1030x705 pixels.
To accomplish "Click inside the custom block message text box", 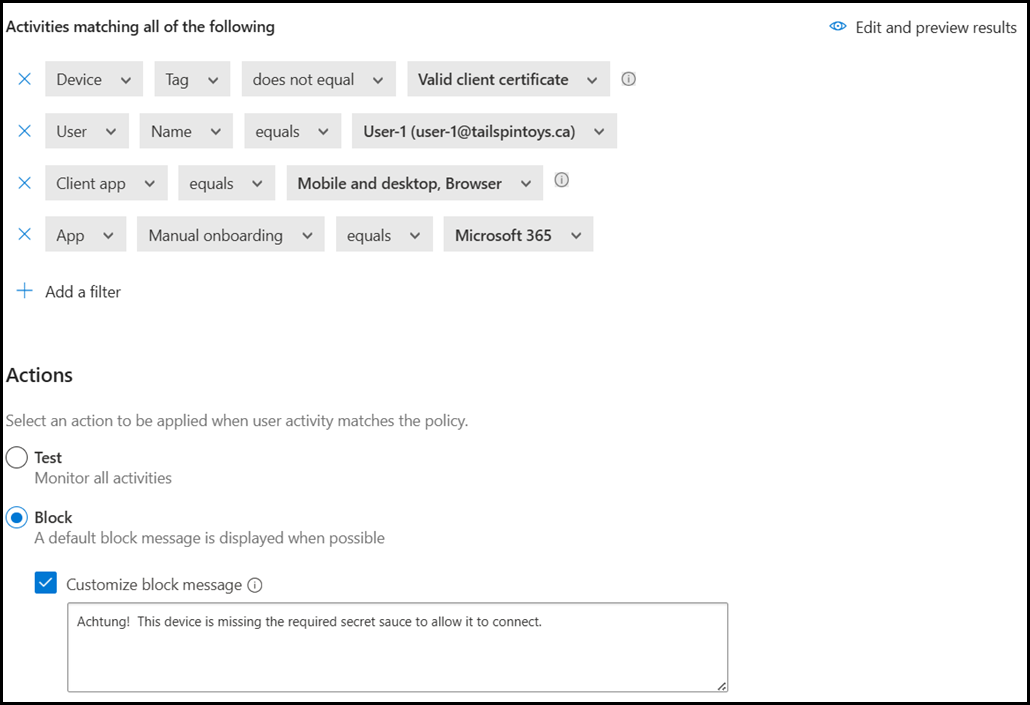I will pos(397,647).
